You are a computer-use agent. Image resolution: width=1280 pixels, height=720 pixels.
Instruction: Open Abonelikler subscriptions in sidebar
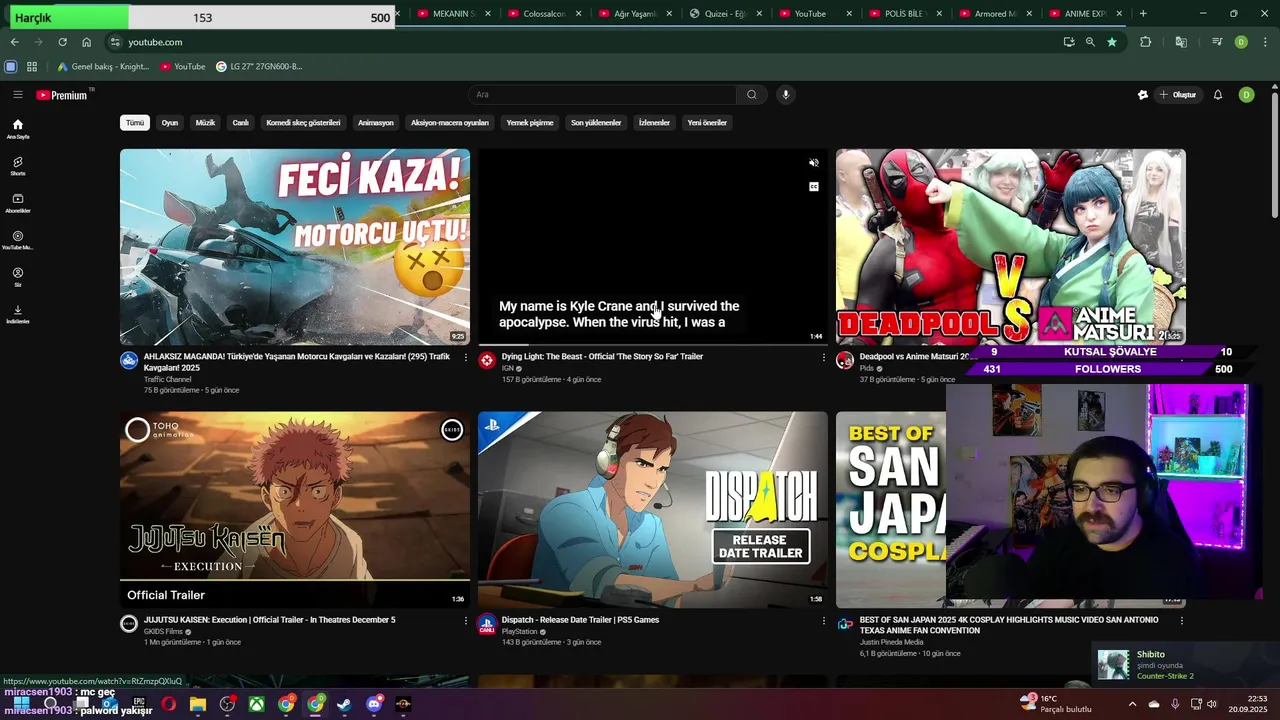point(18,203)
